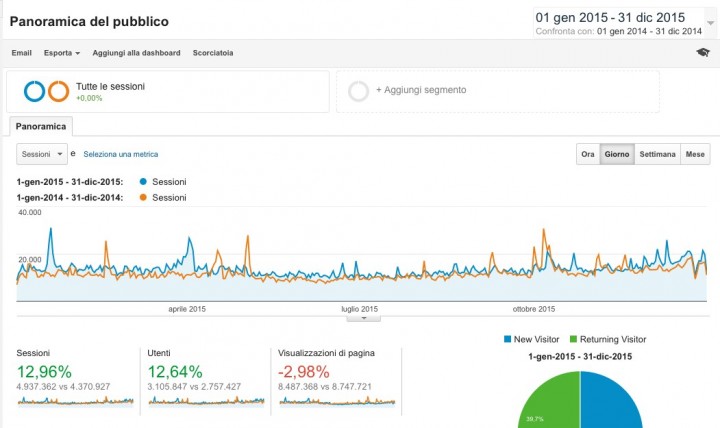Click the Seleziona una metrica link
Screen dimensions: 720x428
click(120, 154)
